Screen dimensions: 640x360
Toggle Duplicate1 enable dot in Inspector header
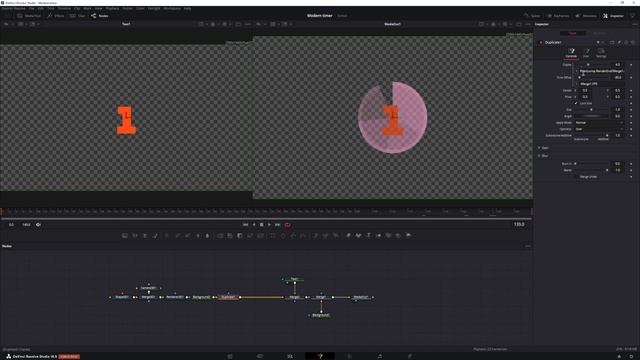pyautogui.click(x=541, y=42)
